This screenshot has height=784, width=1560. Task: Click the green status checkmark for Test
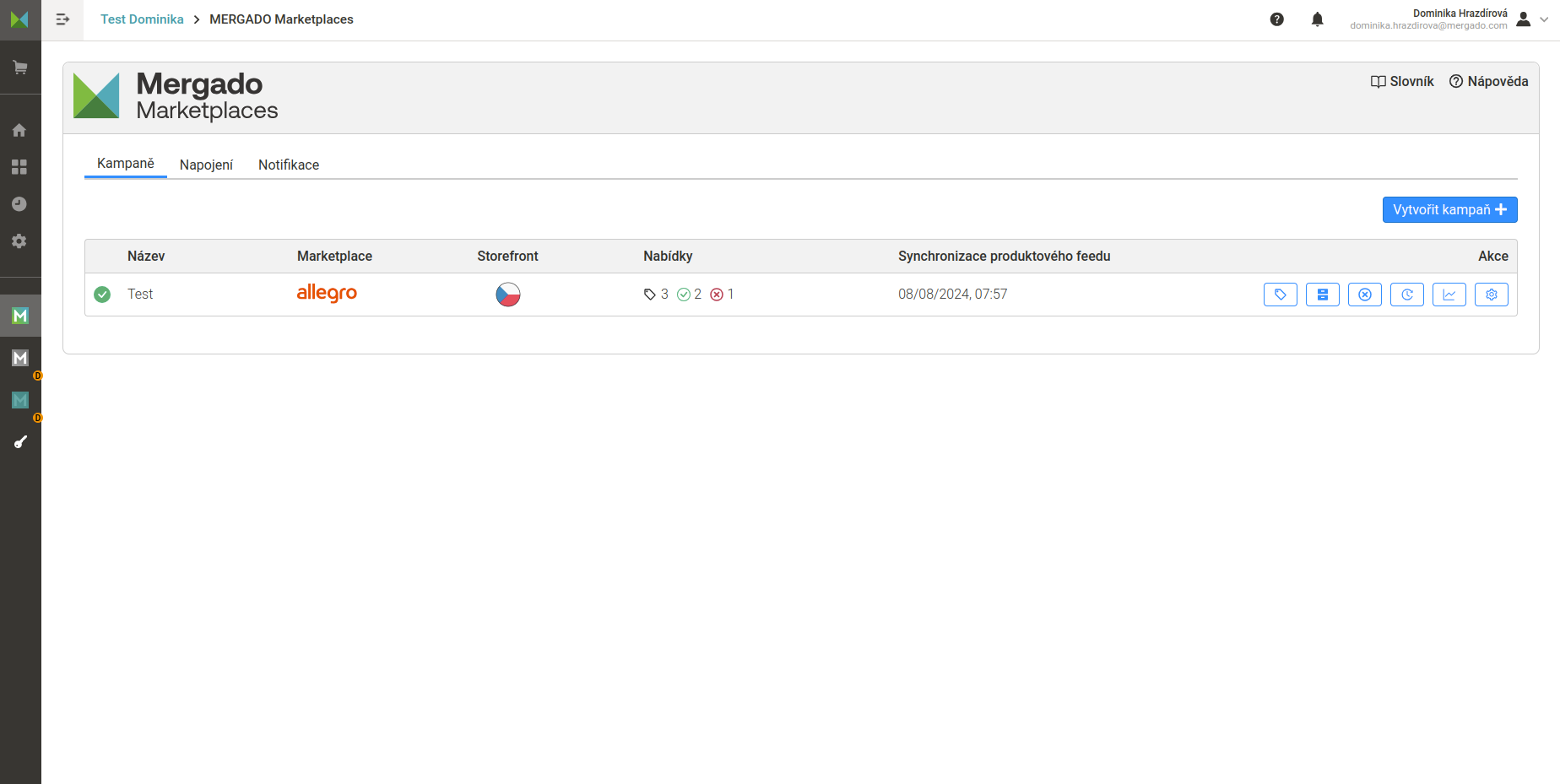tap(102, 295)
